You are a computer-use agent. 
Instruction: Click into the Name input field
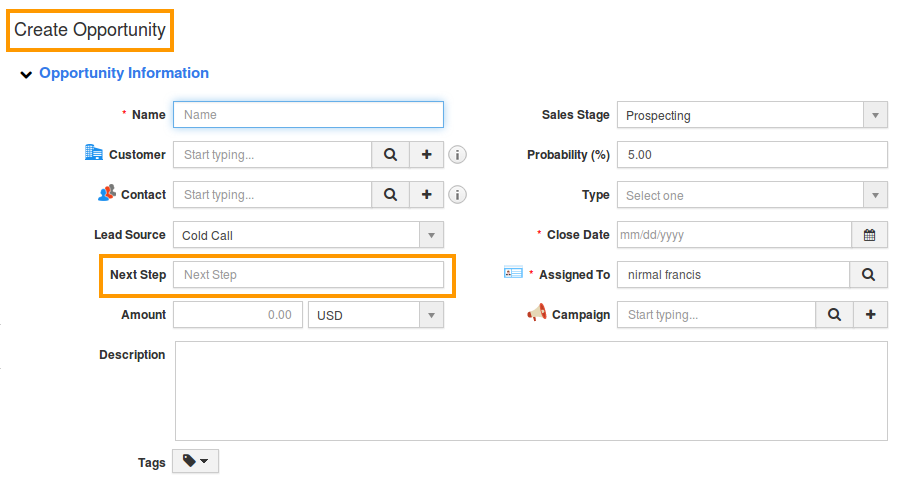pyautogui.click(x=308, y=115)
